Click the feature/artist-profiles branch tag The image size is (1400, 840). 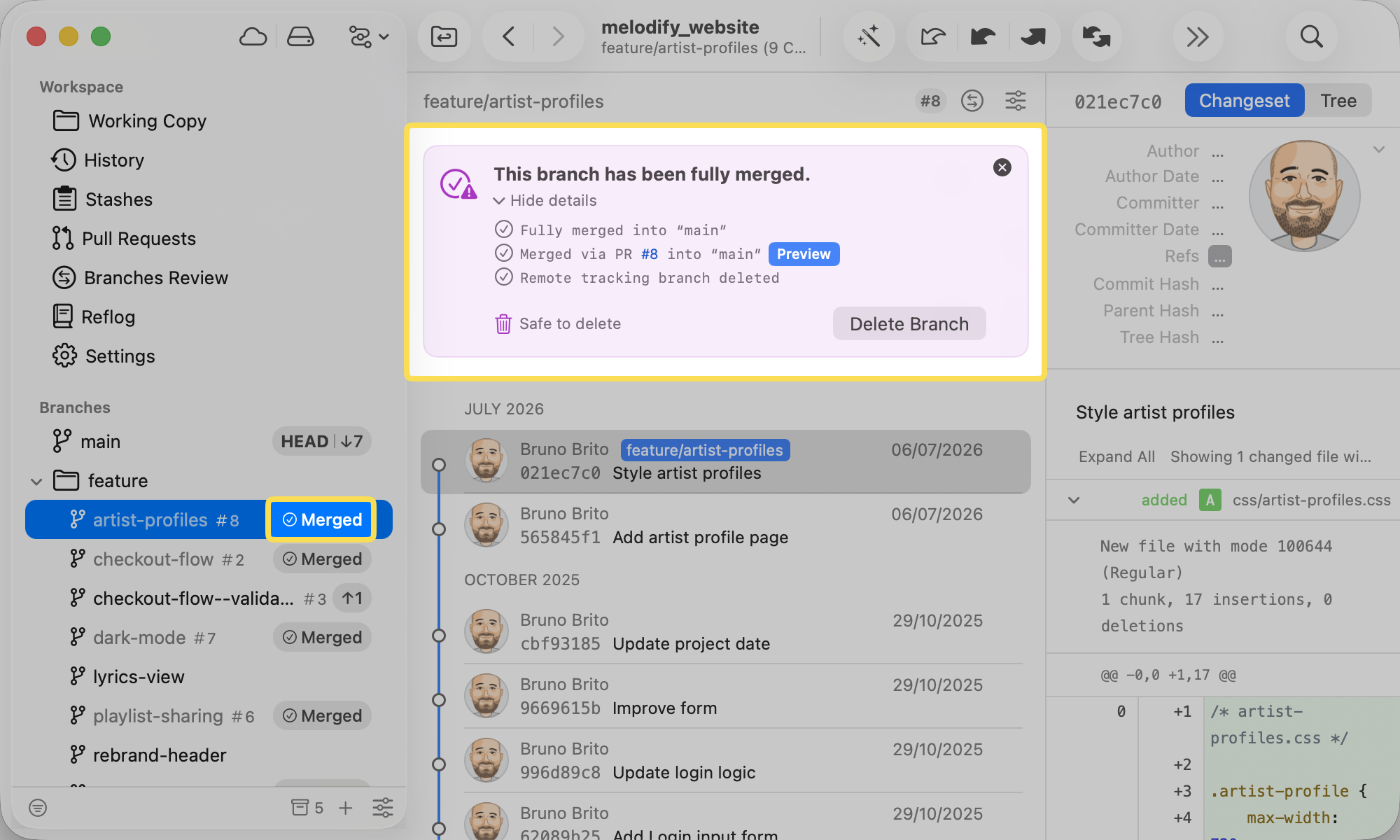[x=705, y=450]
